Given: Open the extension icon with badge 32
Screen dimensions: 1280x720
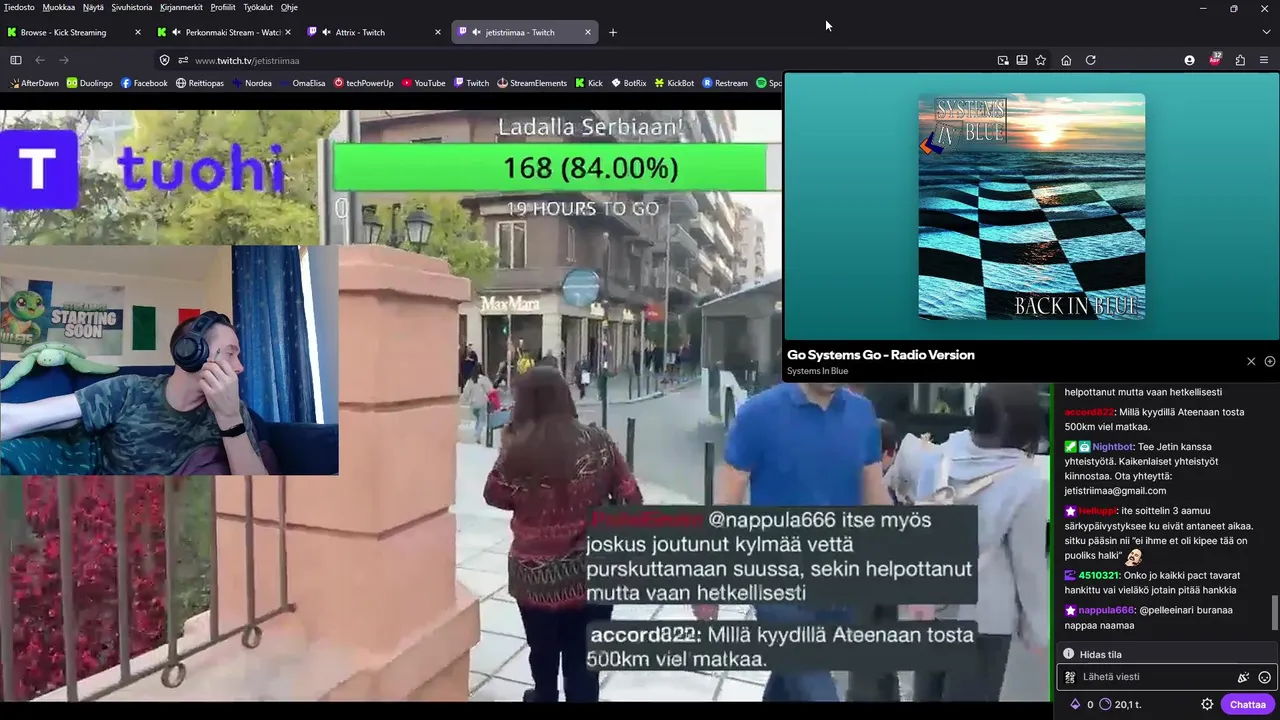Looking at the screenshot, I should coord(1215,59).
